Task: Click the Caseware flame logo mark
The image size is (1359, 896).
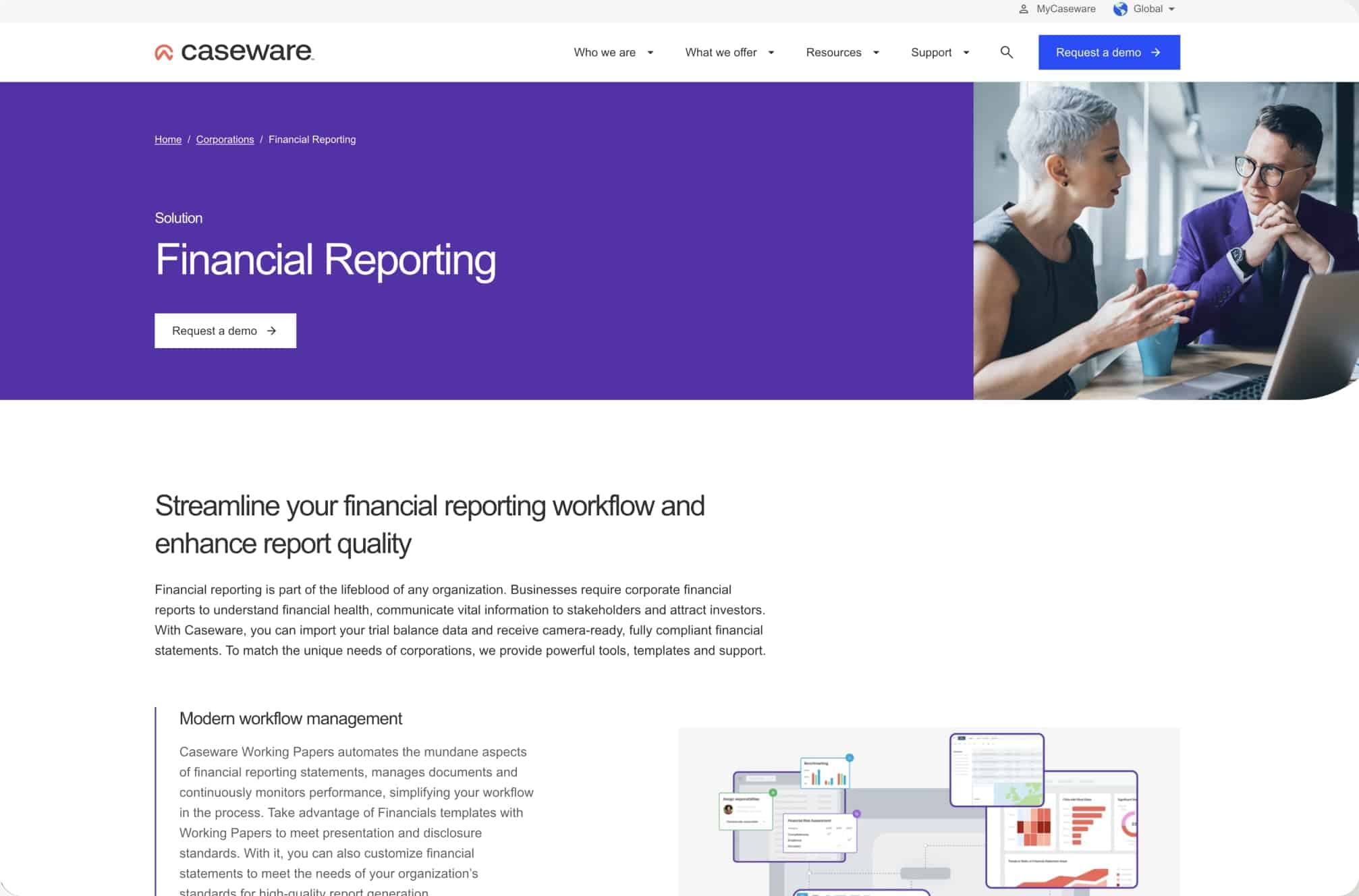Action: coord(162,51)
